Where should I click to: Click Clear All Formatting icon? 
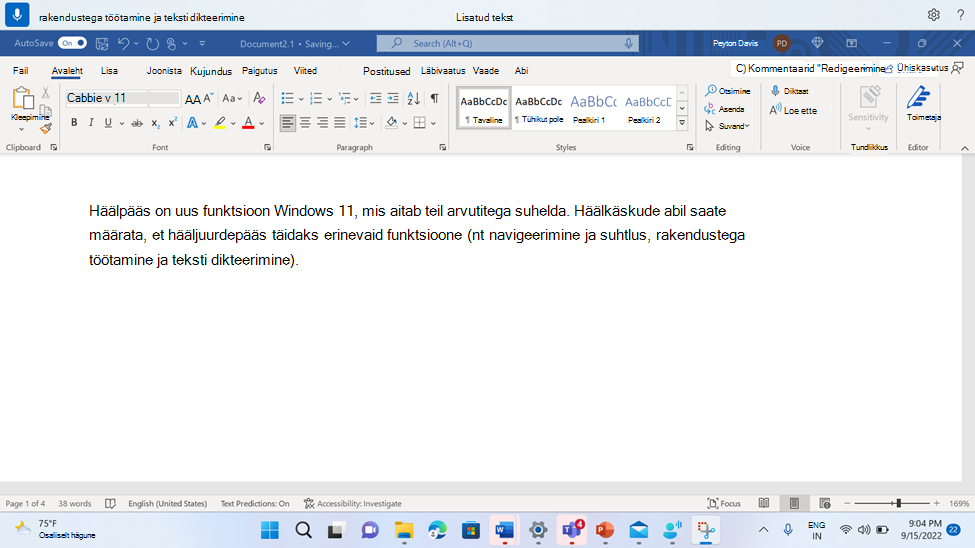[259, 98]
